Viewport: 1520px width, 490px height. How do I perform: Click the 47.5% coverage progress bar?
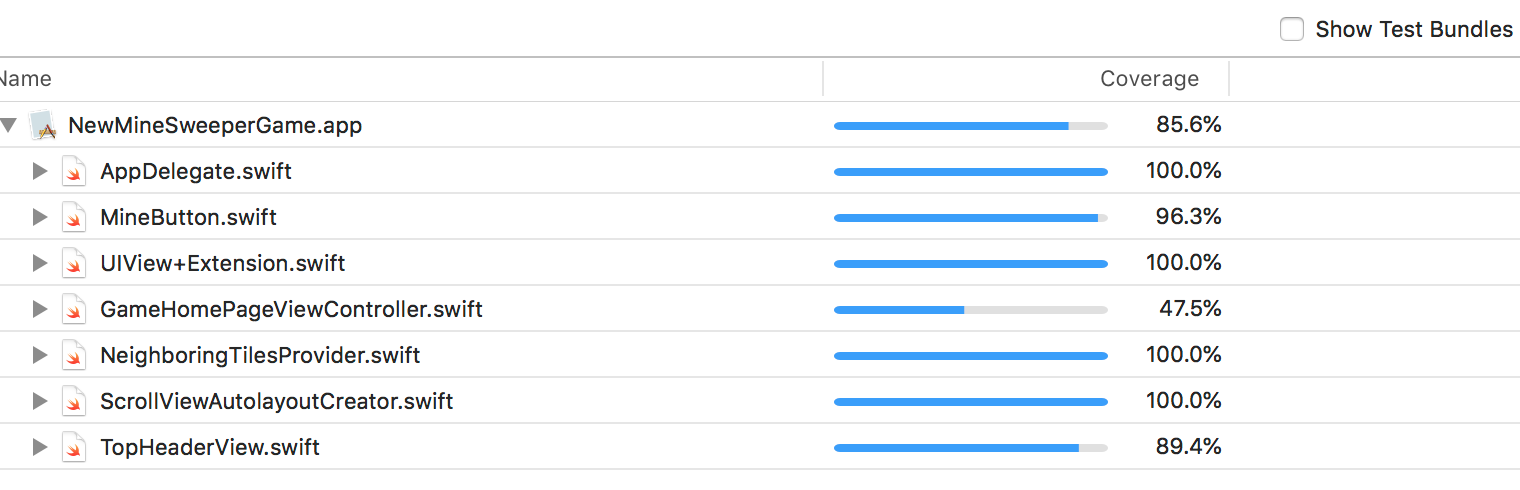(971, 310)
